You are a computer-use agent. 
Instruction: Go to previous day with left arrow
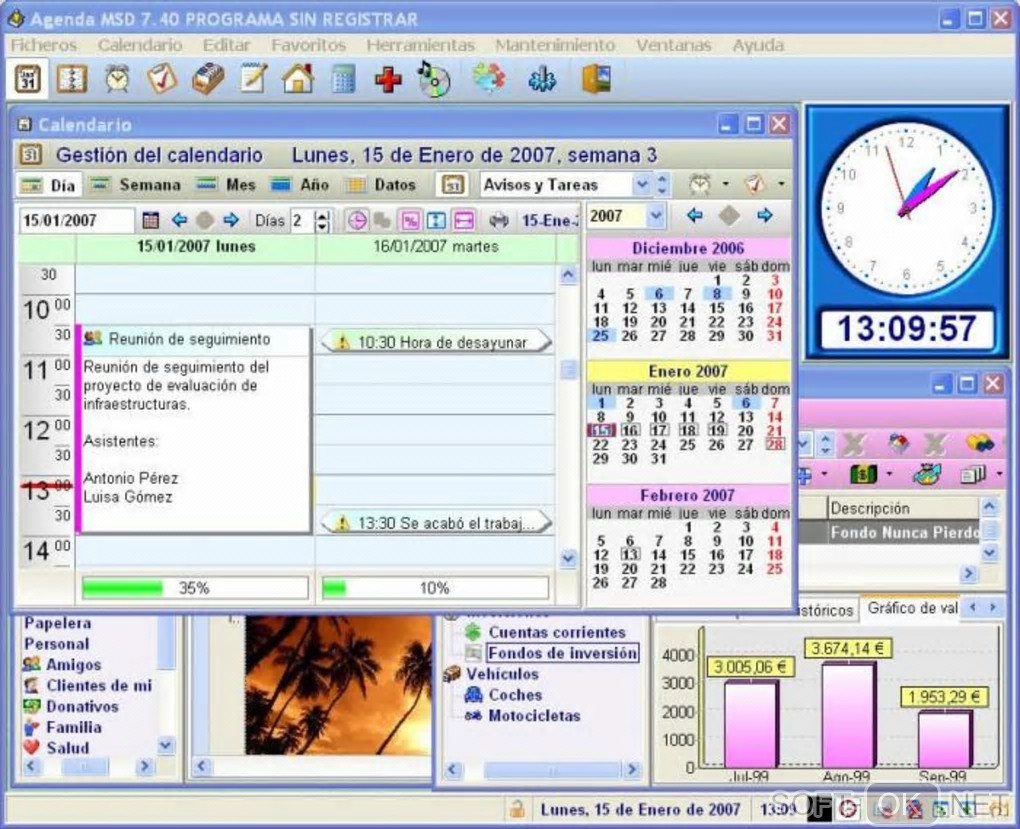click(179, 221)
